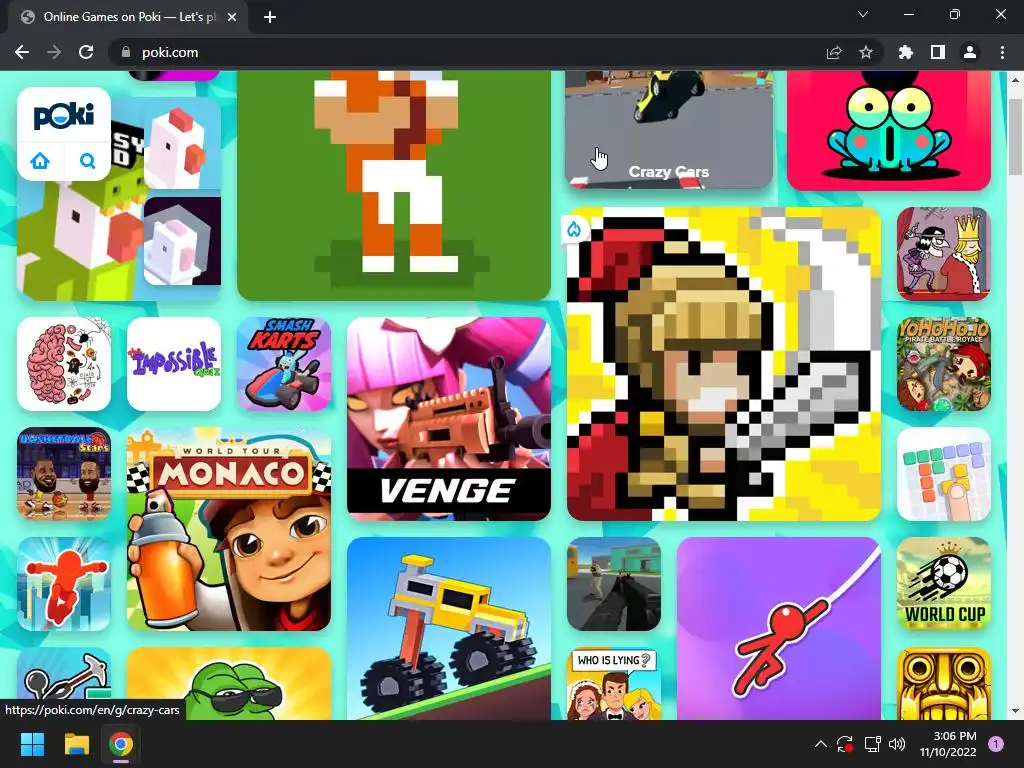The height and width of the screenshot is (768, 1024).
Task: Open the Poki search magnifier icon
Action: (x=87, y=161)
